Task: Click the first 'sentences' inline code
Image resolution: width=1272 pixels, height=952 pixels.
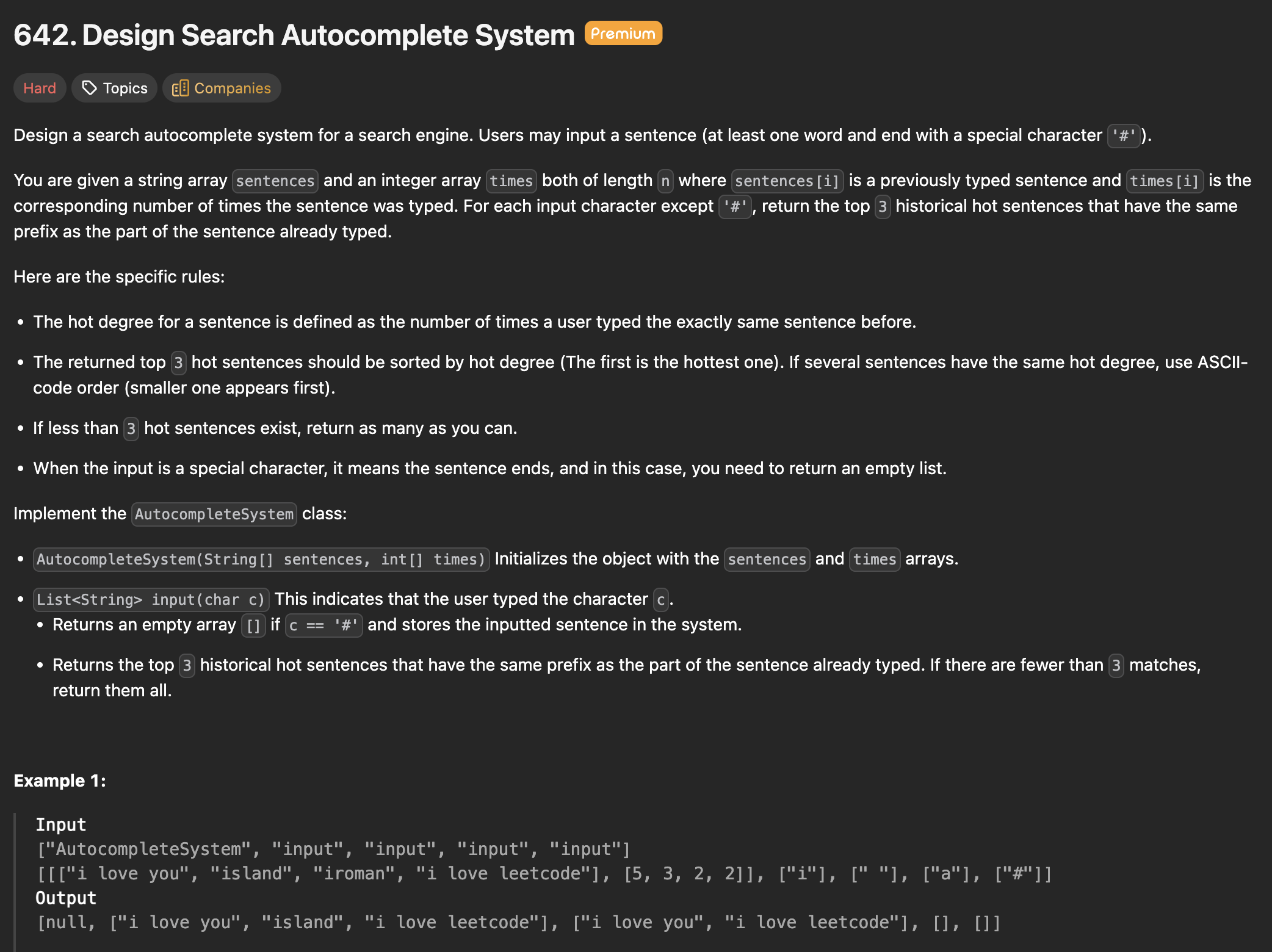Action: click(275, 181)
